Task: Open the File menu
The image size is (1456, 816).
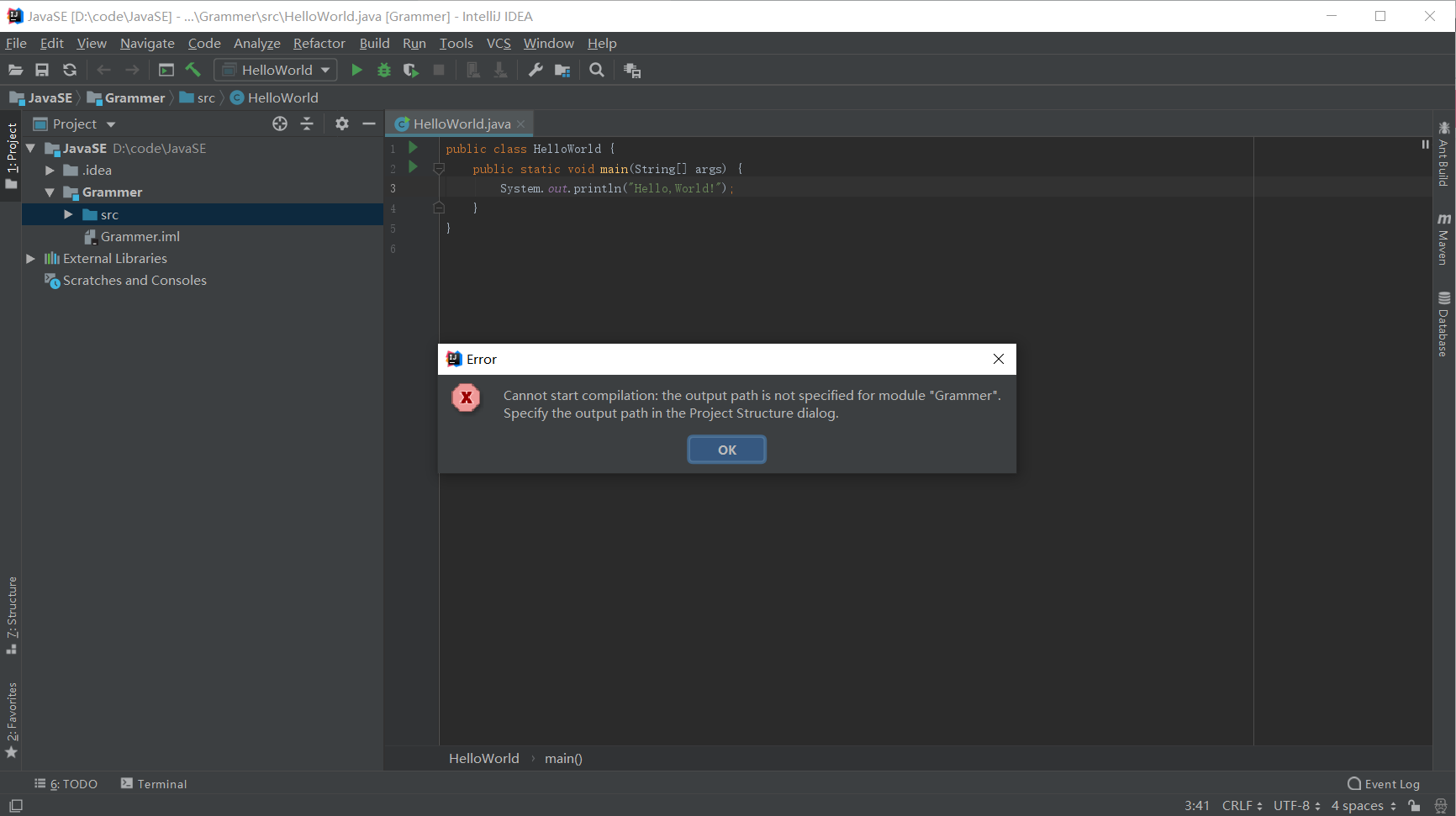Action: (x=16, y=44)
